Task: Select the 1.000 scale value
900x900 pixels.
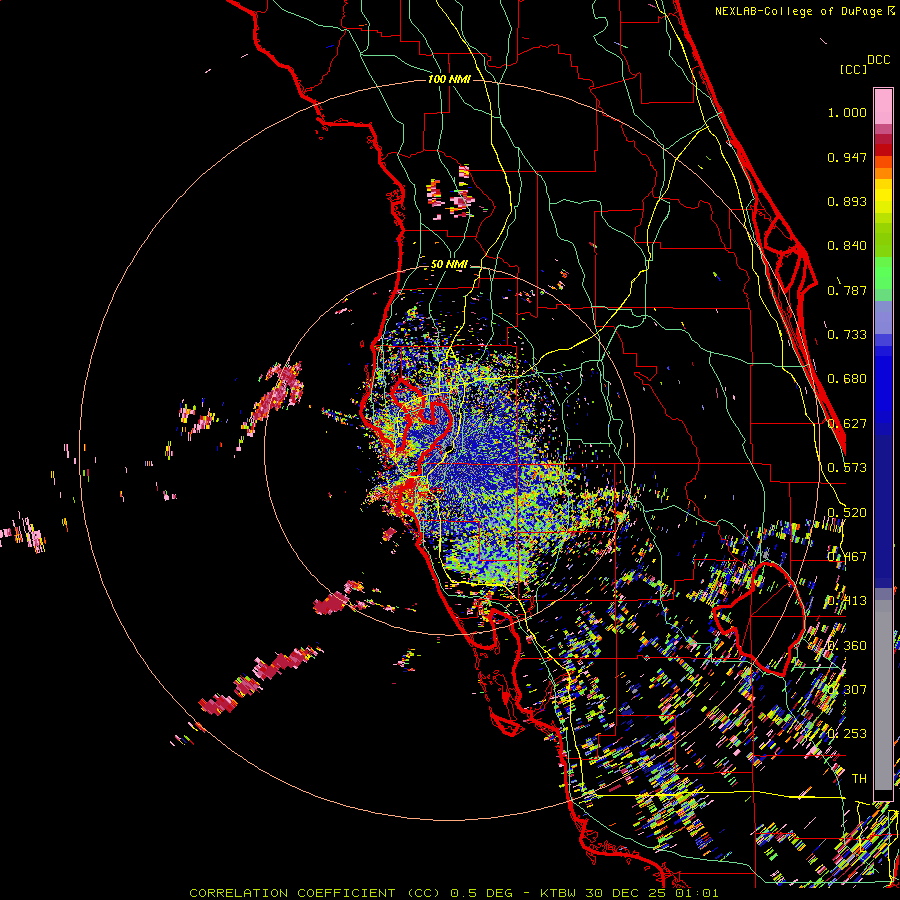Action: coord(847,112)
